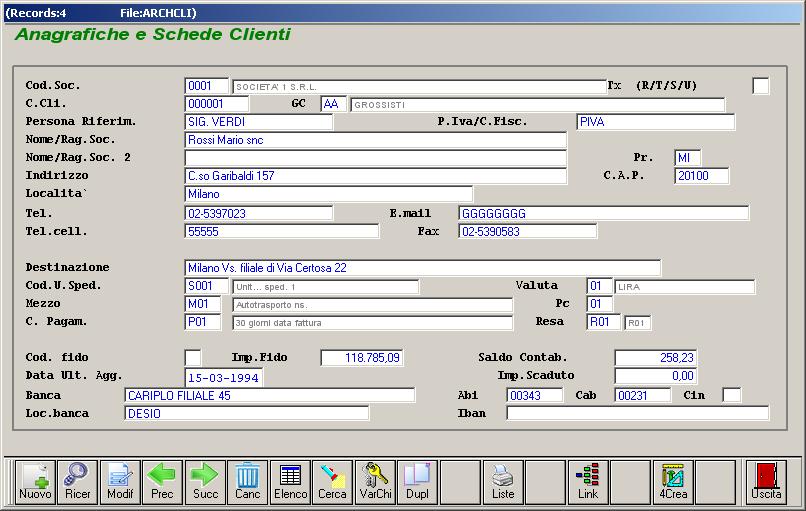
Task: Click the empty Nome/Rag.Soc. 2 field
Action: 376,158
